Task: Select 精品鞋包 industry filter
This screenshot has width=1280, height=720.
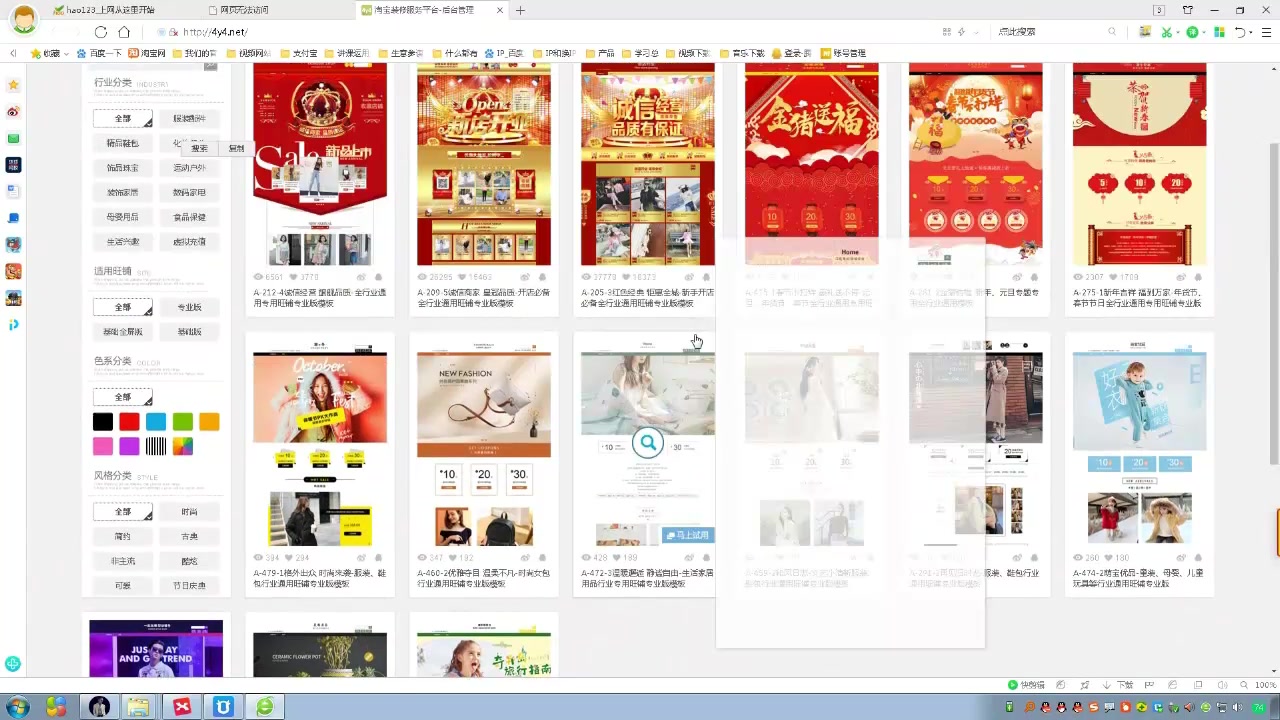Action: point(122,143)
